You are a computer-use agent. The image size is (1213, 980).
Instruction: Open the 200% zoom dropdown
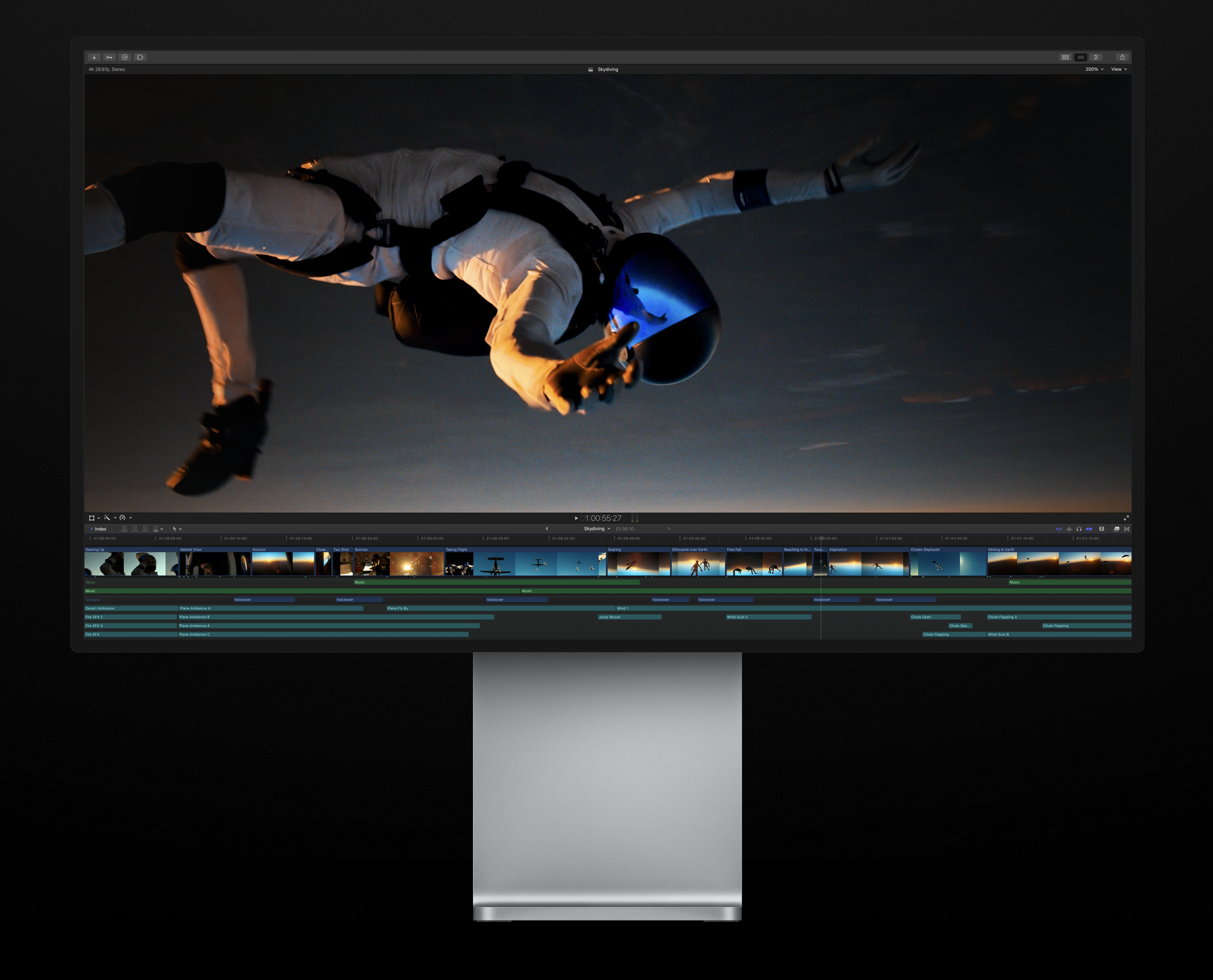point(1094,70)
